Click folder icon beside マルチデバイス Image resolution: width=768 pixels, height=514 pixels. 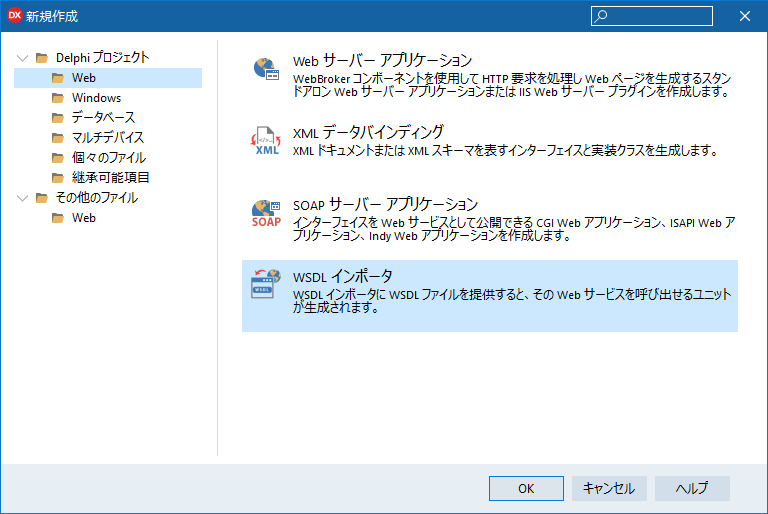click(58, 138)
